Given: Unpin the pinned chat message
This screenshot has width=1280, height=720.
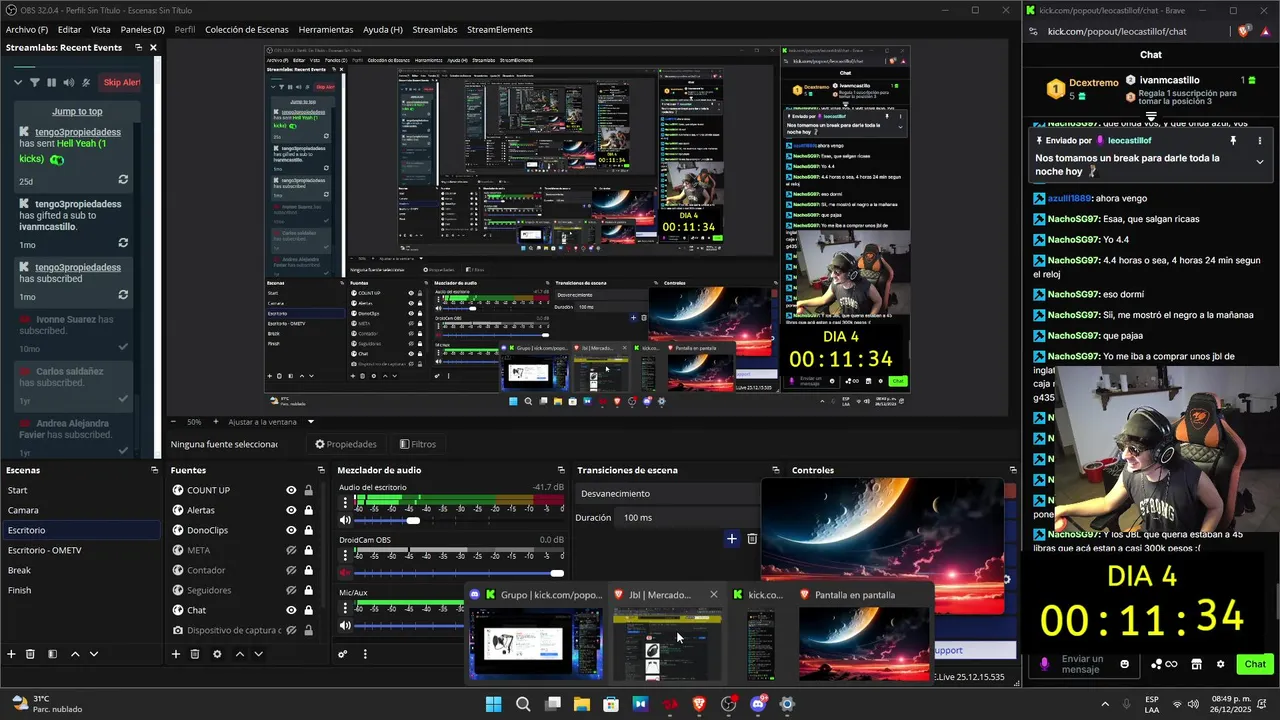Looking at the screenshot, I should (x=1233, y=141).
